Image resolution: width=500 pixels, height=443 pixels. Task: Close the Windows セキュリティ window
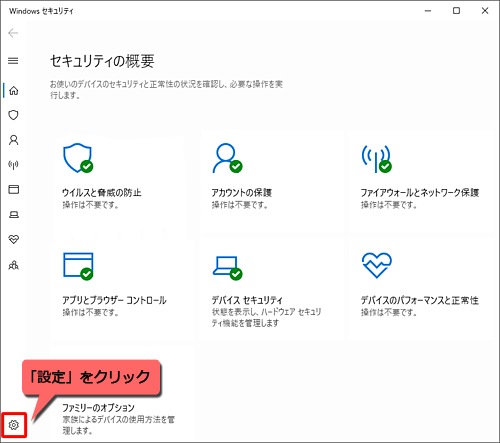[485, 11]
